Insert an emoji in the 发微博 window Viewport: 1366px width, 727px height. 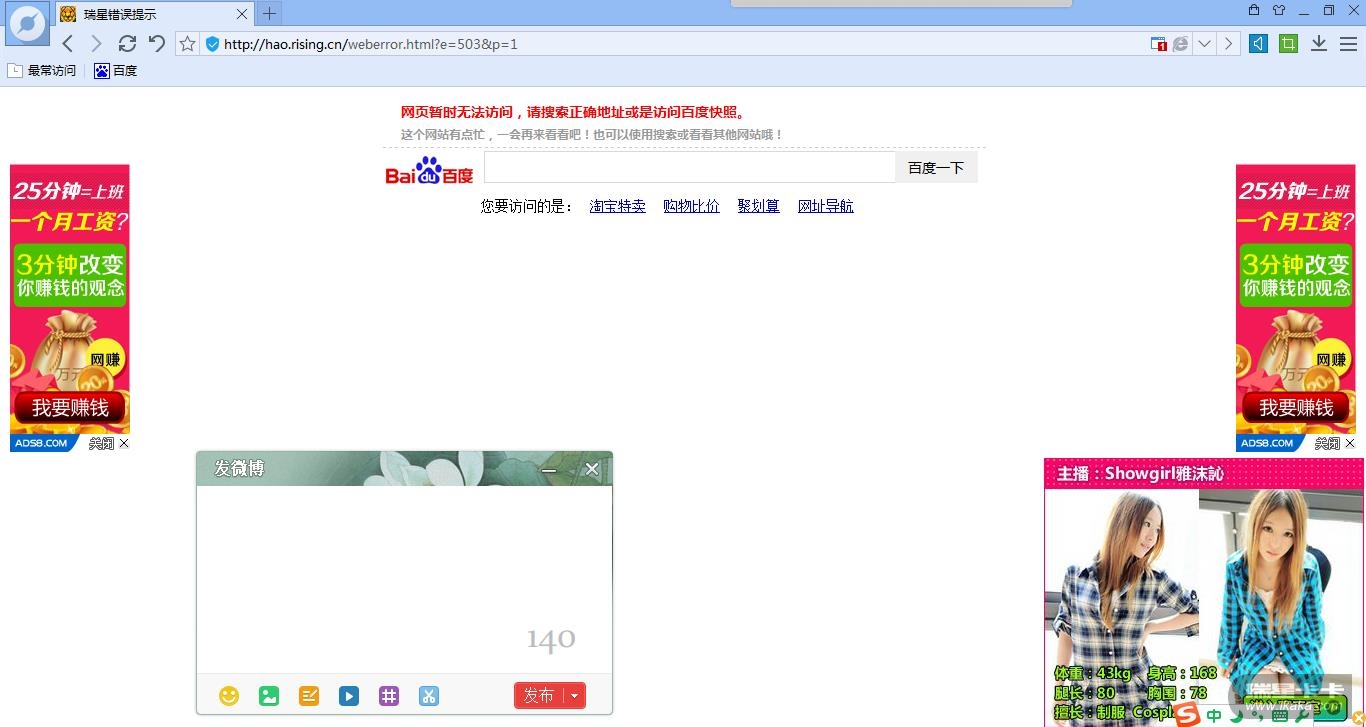tap(229, 696)
